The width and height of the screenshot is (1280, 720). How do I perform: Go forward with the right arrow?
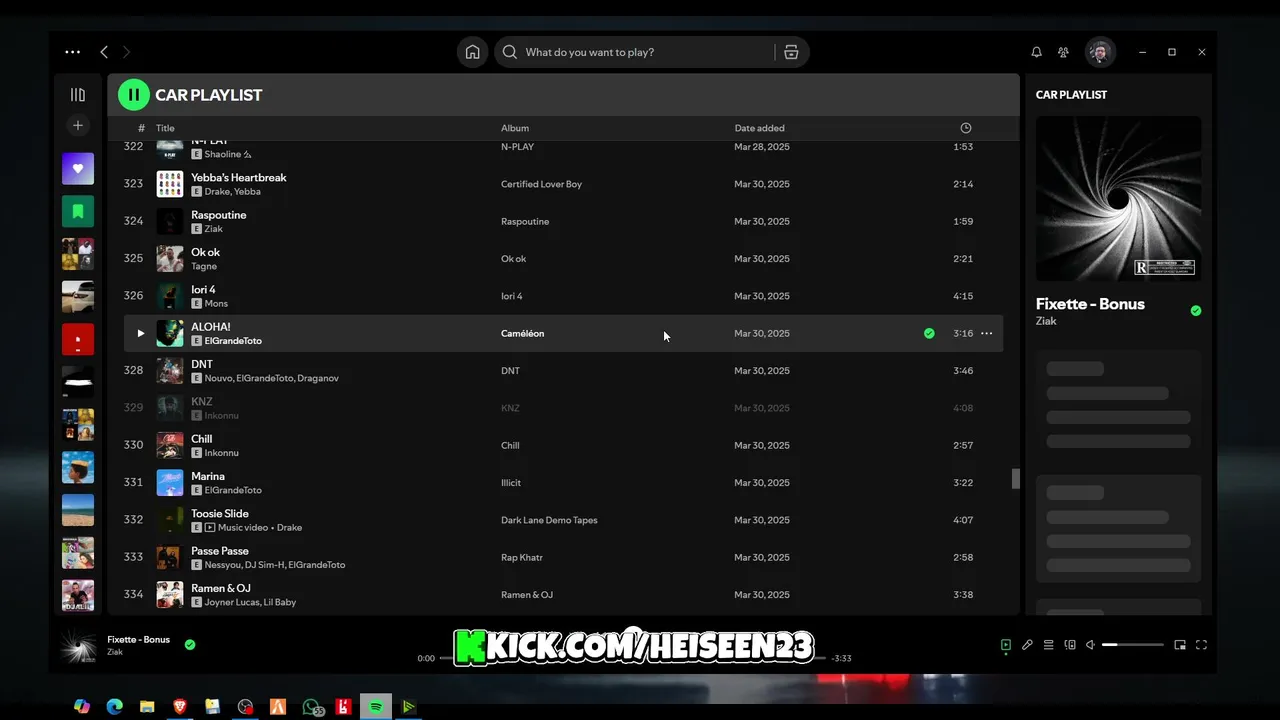(126, 52)
